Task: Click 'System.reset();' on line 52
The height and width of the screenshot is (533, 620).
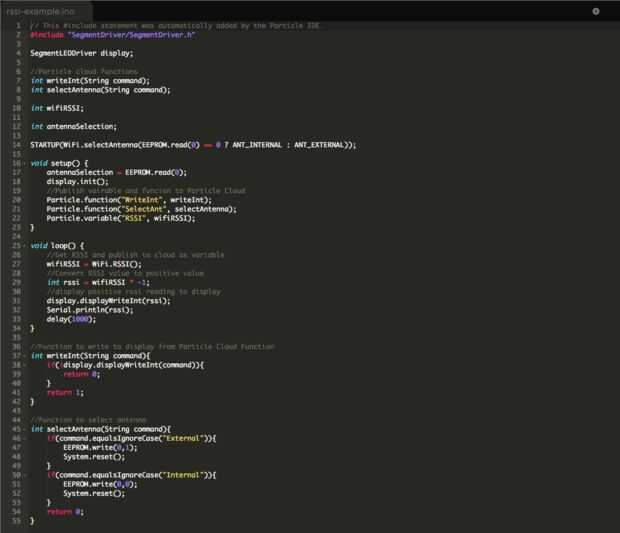Action: [x=94, y=493]
